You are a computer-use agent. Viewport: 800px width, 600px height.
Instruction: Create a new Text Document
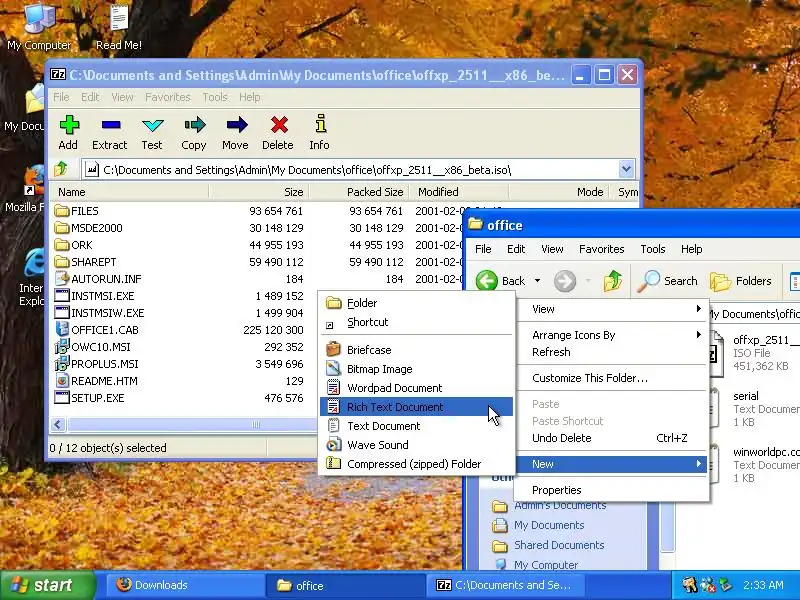(x=416, y=426)
